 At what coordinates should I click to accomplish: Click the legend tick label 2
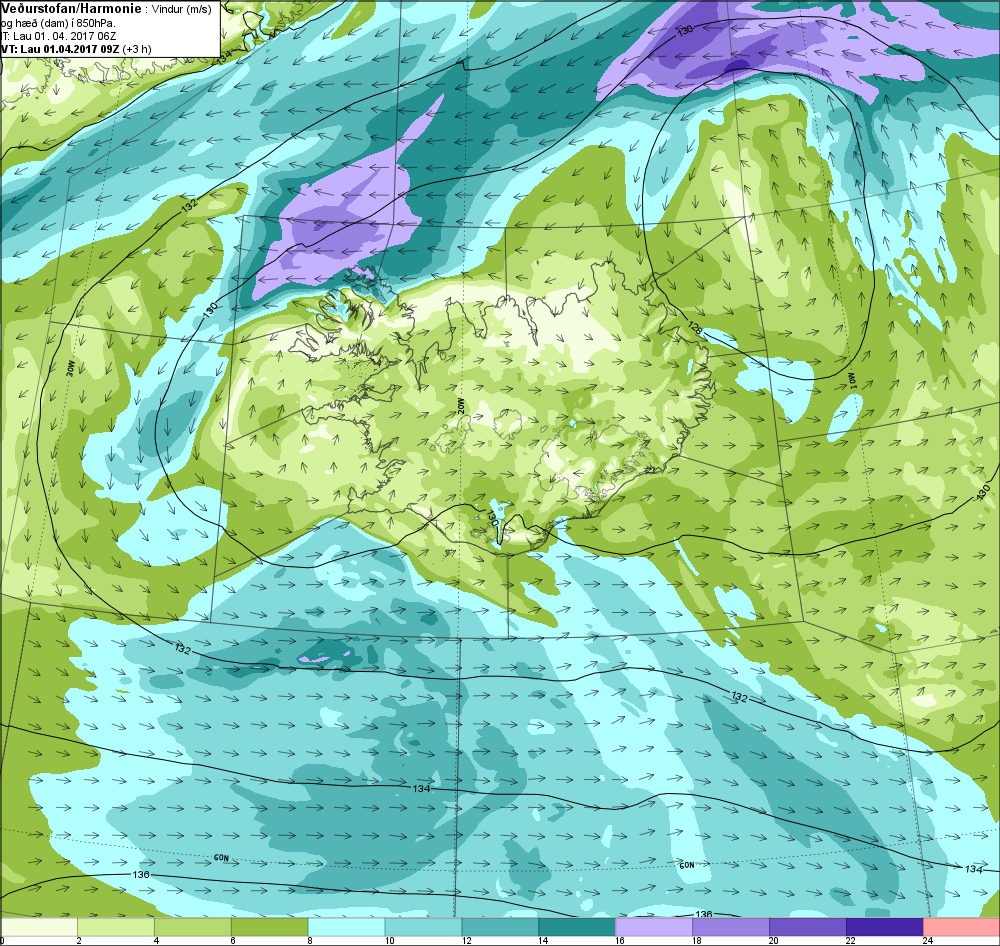click(x=78, y=940)
